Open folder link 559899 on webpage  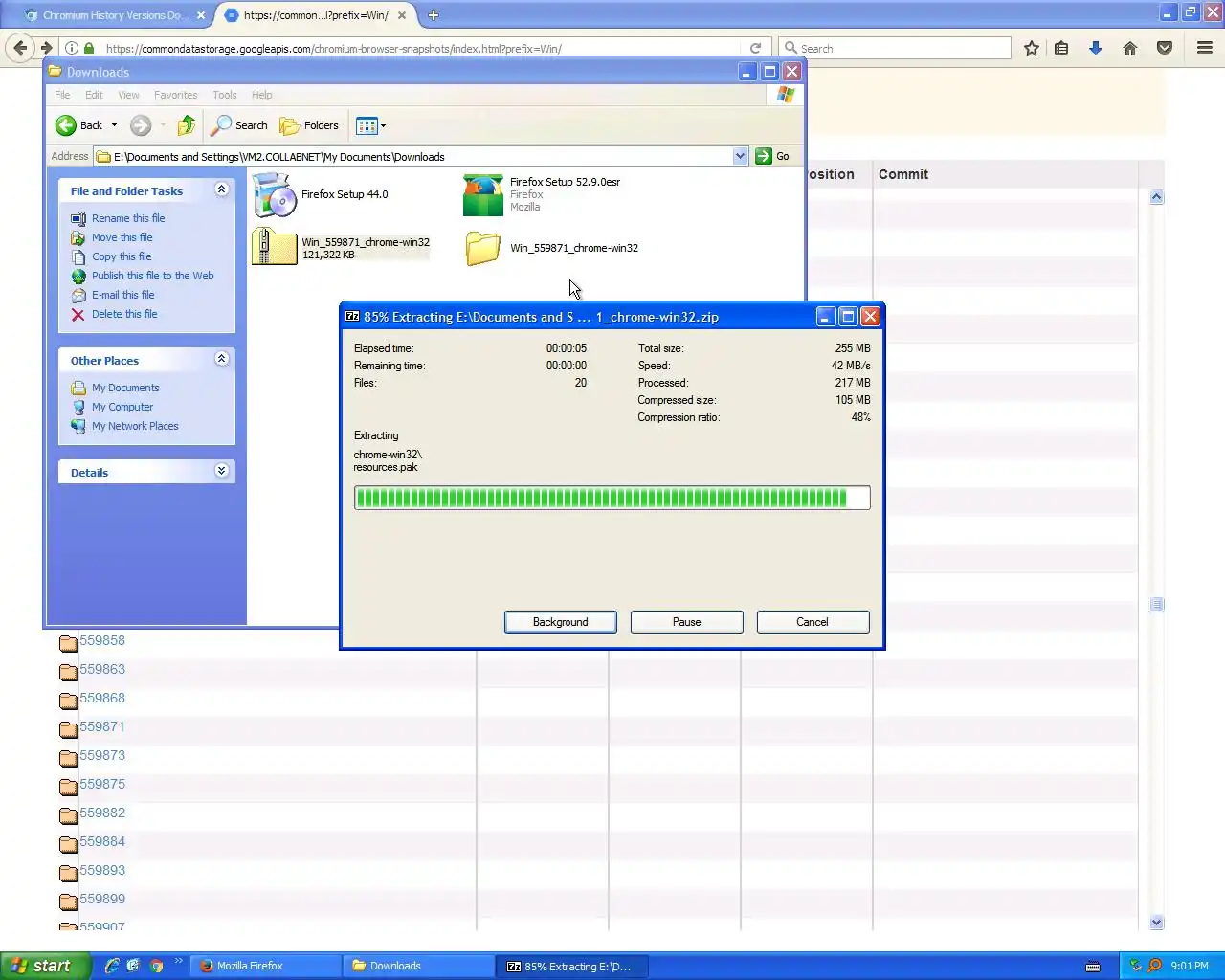tap(102, 900)
